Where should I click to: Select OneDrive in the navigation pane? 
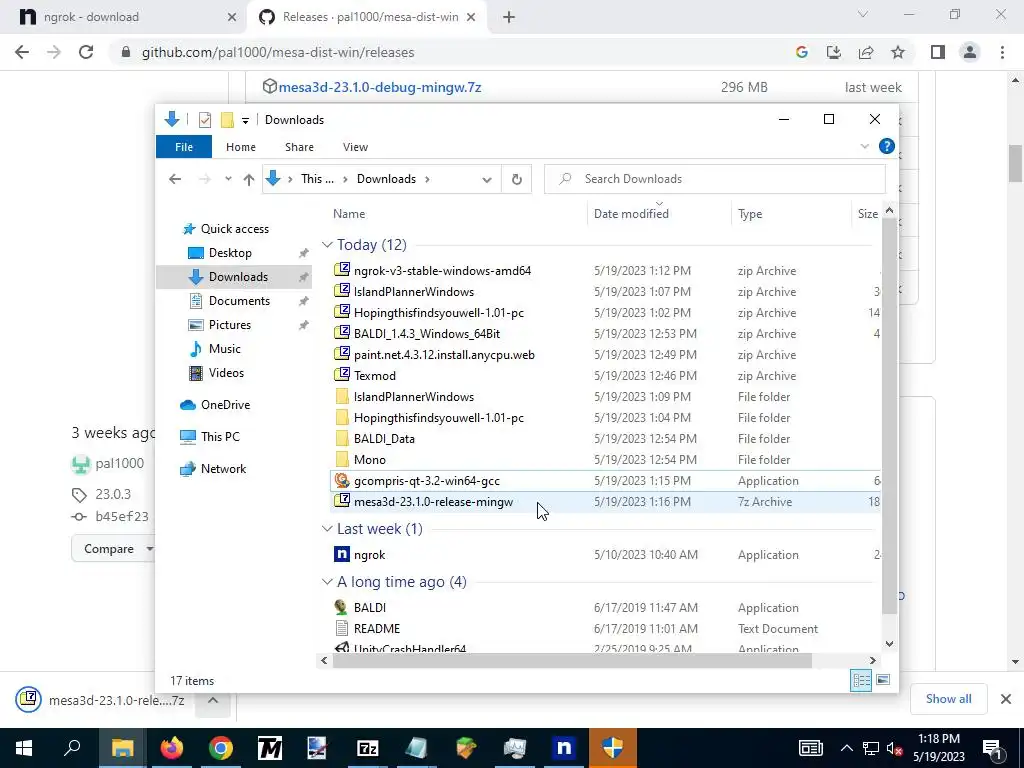225,405
